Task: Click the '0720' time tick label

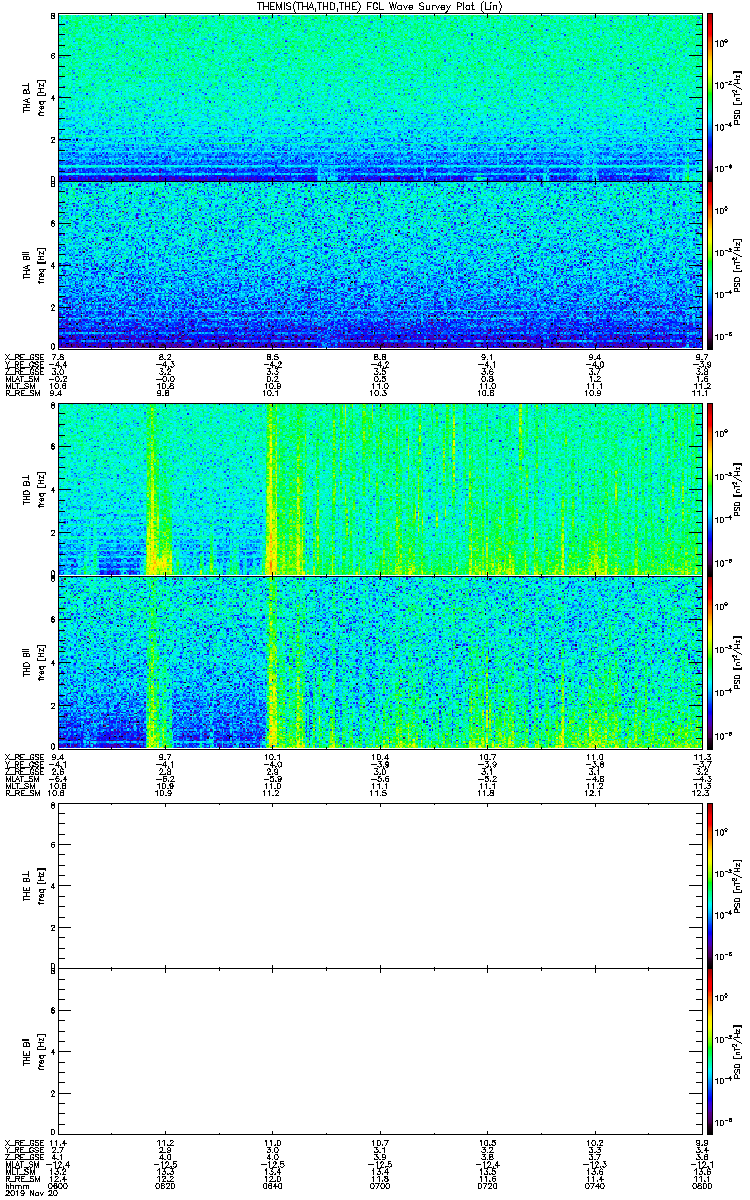Action: coord(487,1186)
